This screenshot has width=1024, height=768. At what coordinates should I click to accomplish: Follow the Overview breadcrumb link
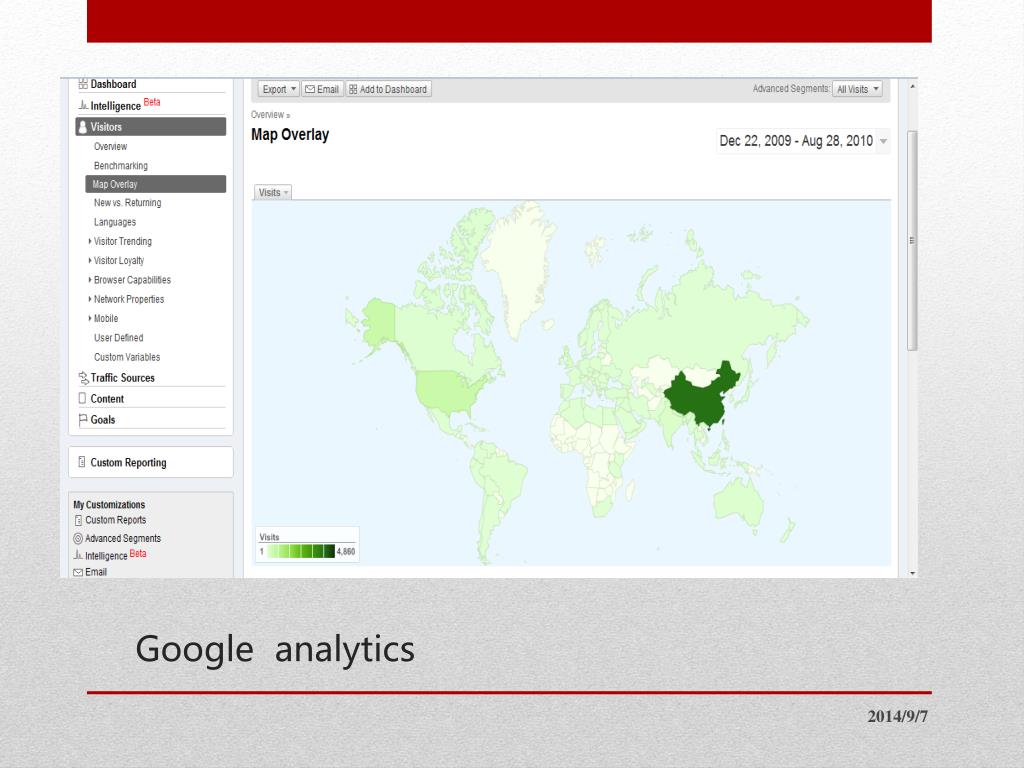[x=267, y=115]
